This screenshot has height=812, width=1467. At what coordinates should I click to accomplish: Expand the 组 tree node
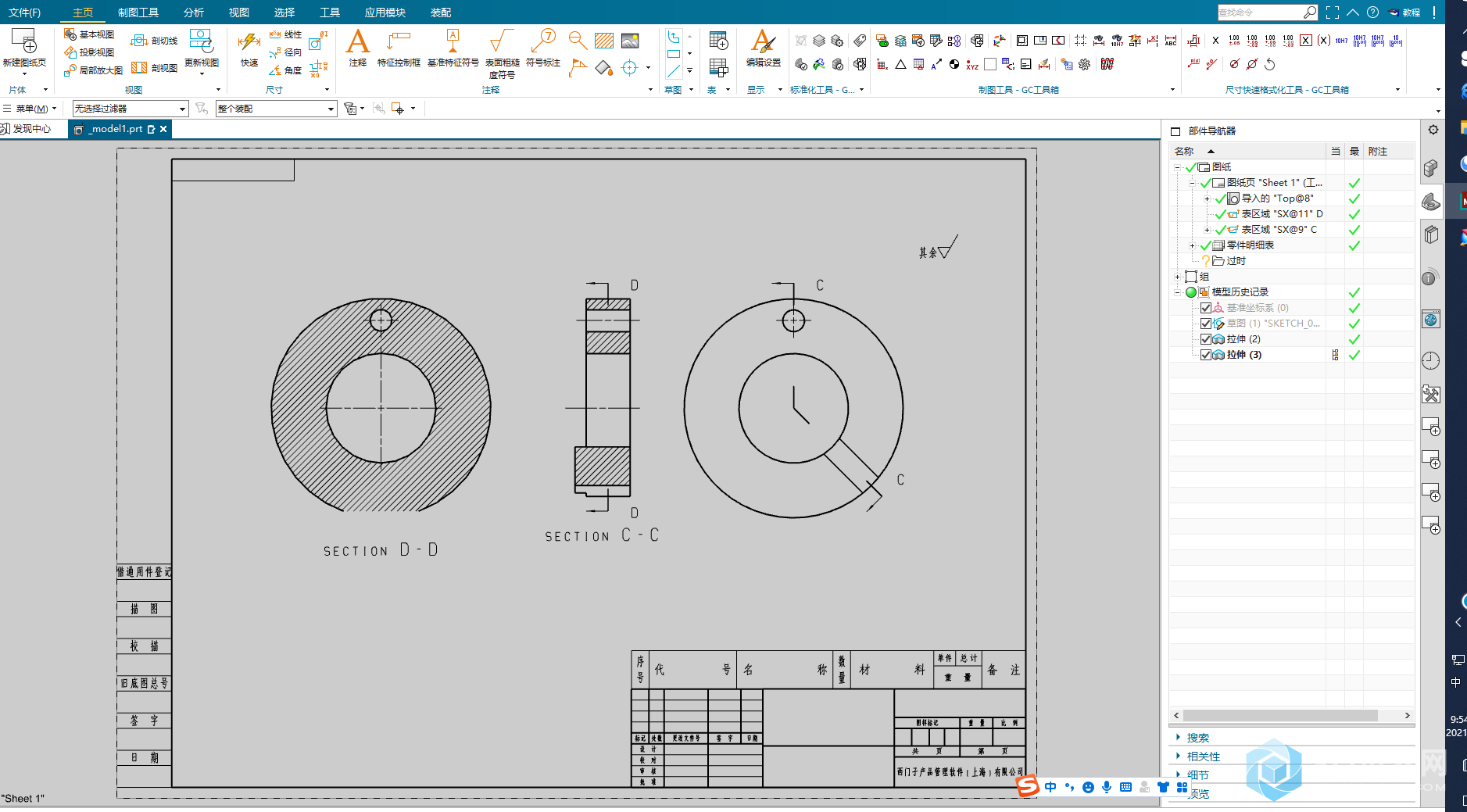(x=1177, y=277)
